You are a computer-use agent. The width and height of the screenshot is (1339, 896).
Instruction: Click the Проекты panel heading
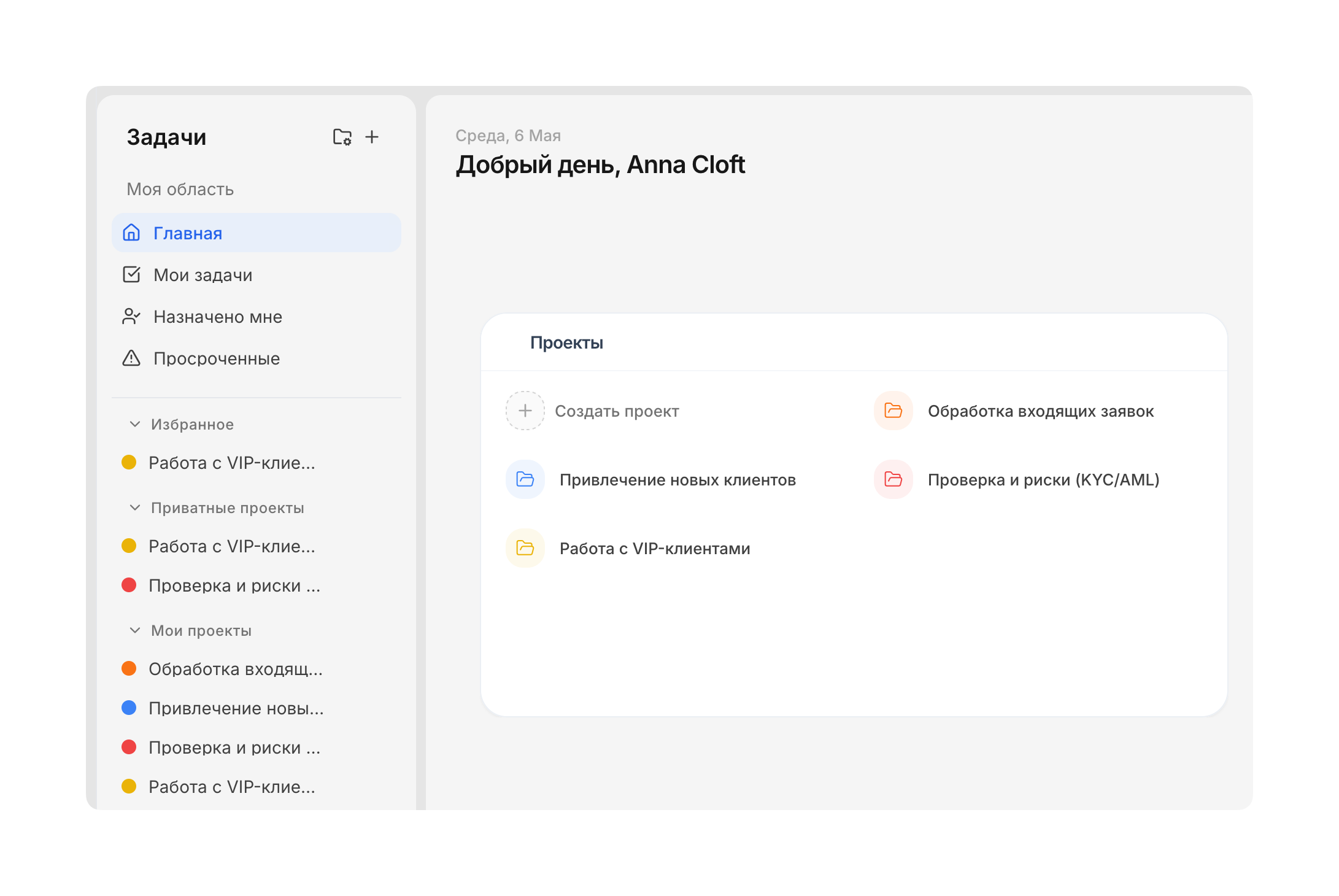click(x=566, y=342)
